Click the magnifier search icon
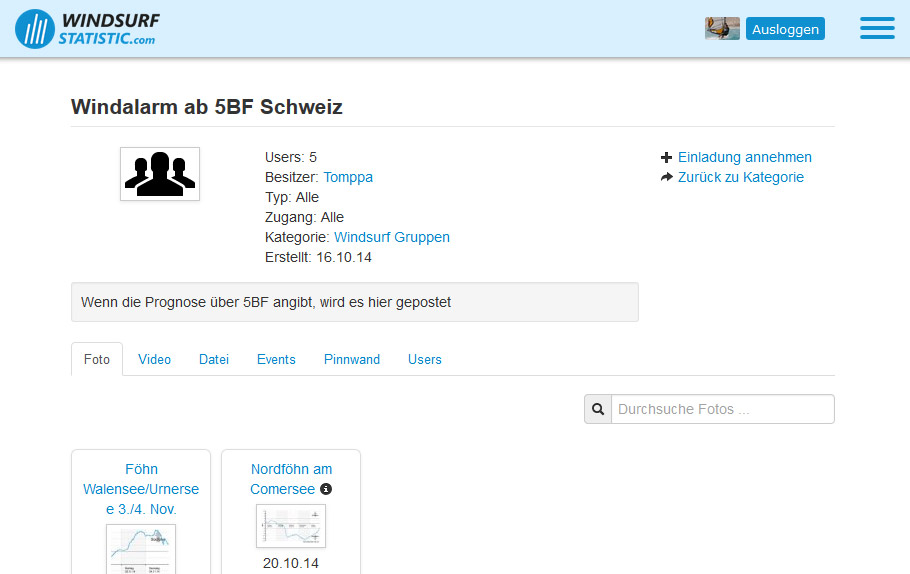The image size is (910, 574). [x=598, y=409]
